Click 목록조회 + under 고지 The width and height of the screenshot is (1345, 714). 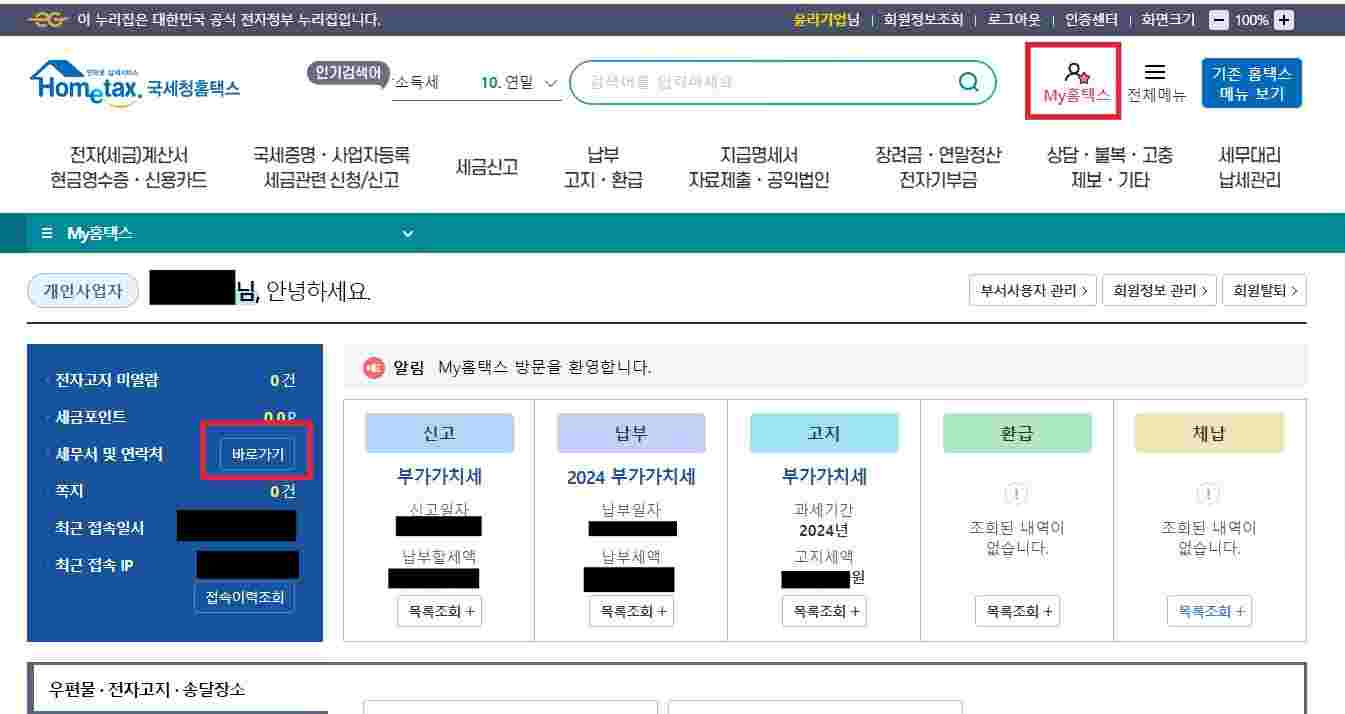point(824,611)
